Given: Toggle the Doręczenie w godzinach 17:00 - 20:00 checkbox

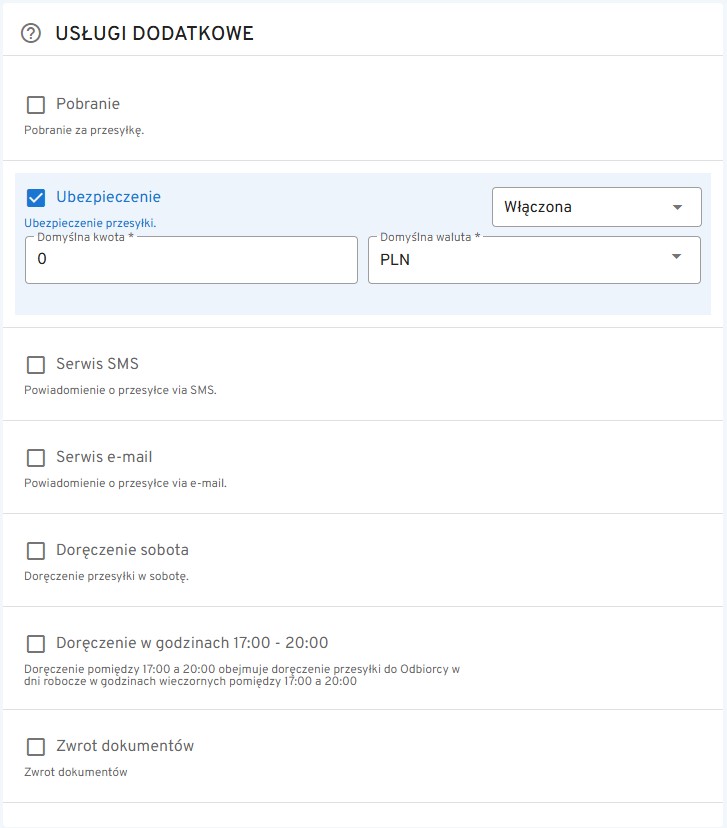Looking at the screenshot, I should [x=36, y=643].
